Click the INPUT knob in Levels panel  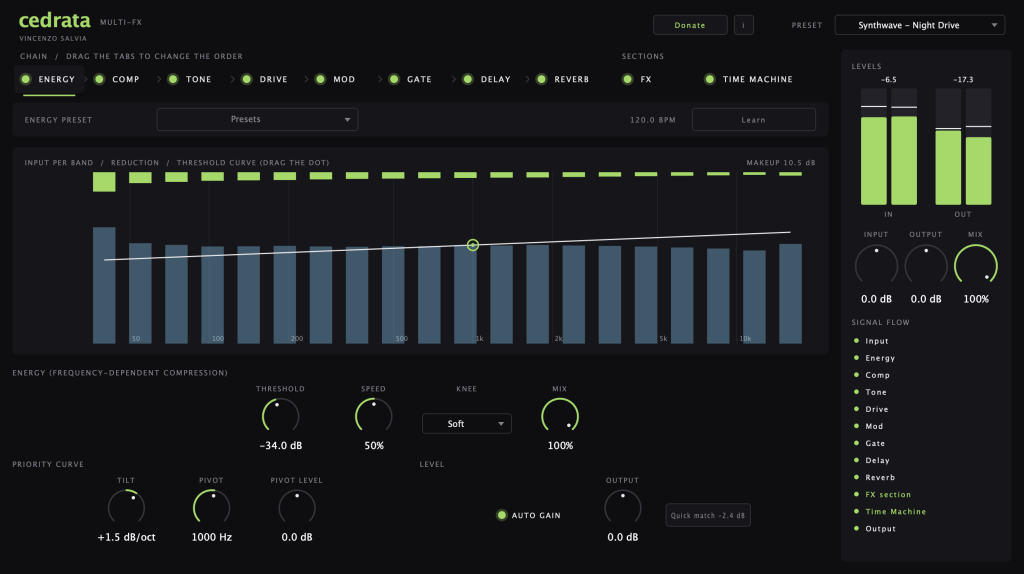(876, 264)
